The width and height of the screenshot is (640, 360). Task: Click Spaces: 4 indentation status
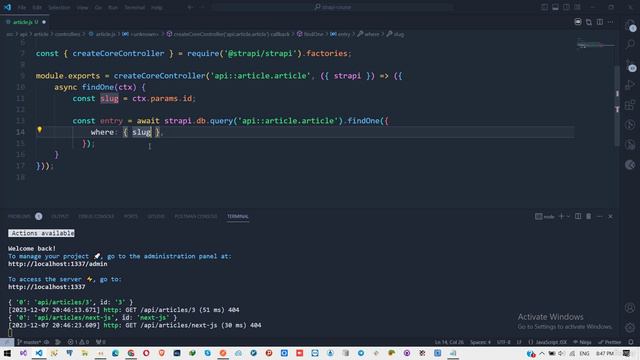coord(480,342)
